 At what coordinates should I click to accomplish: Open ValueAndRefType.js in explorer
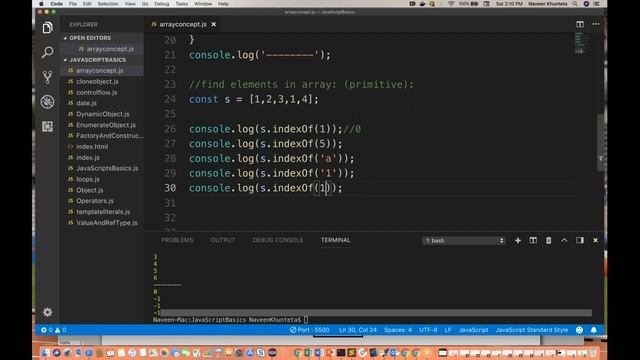click(107, 223)
